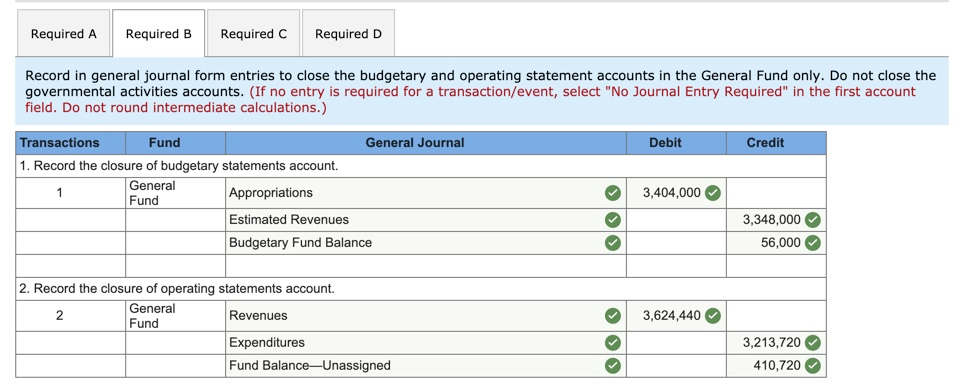Select the Estimated Revenues account field
The height and width of the screenshot is (385, 972).
425,220
